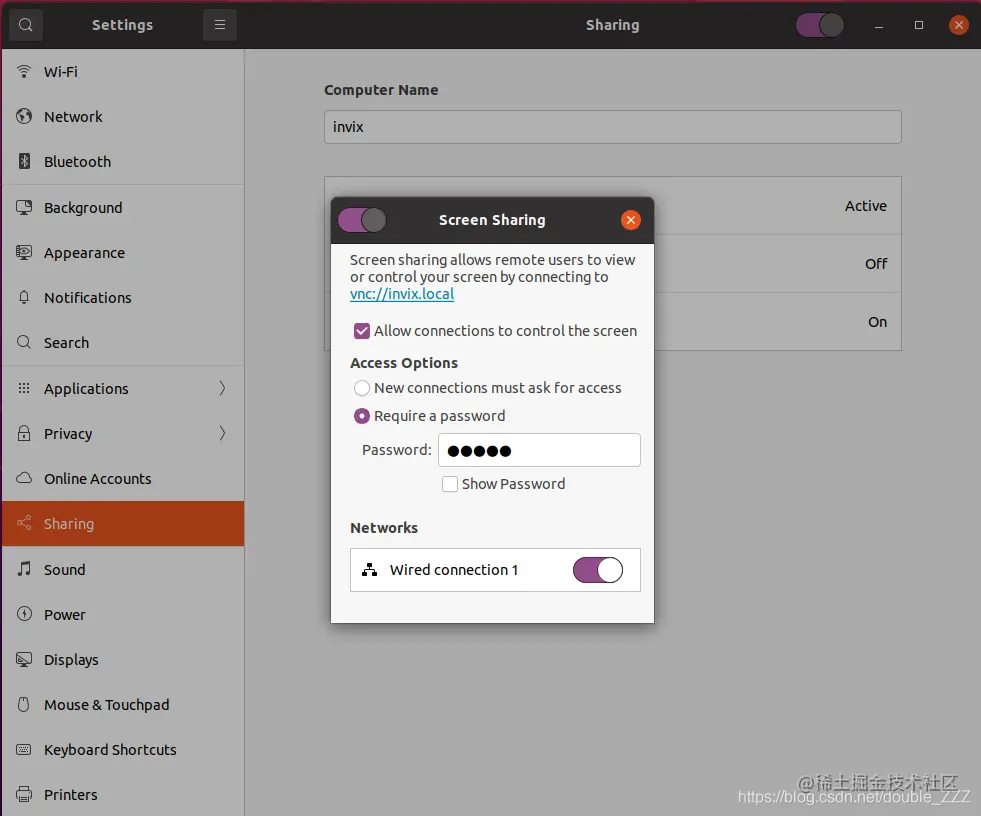Image resolution: width=981 pixels, height=816 pixels.
Task: Open the Printers settings page
Action: point(123,795)
